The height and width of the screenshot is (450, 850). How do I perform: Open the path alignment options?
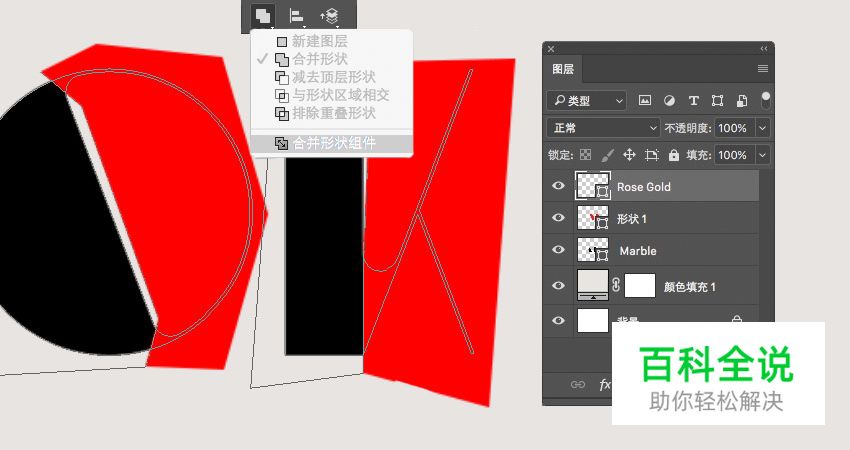click(x=297, y=15)
